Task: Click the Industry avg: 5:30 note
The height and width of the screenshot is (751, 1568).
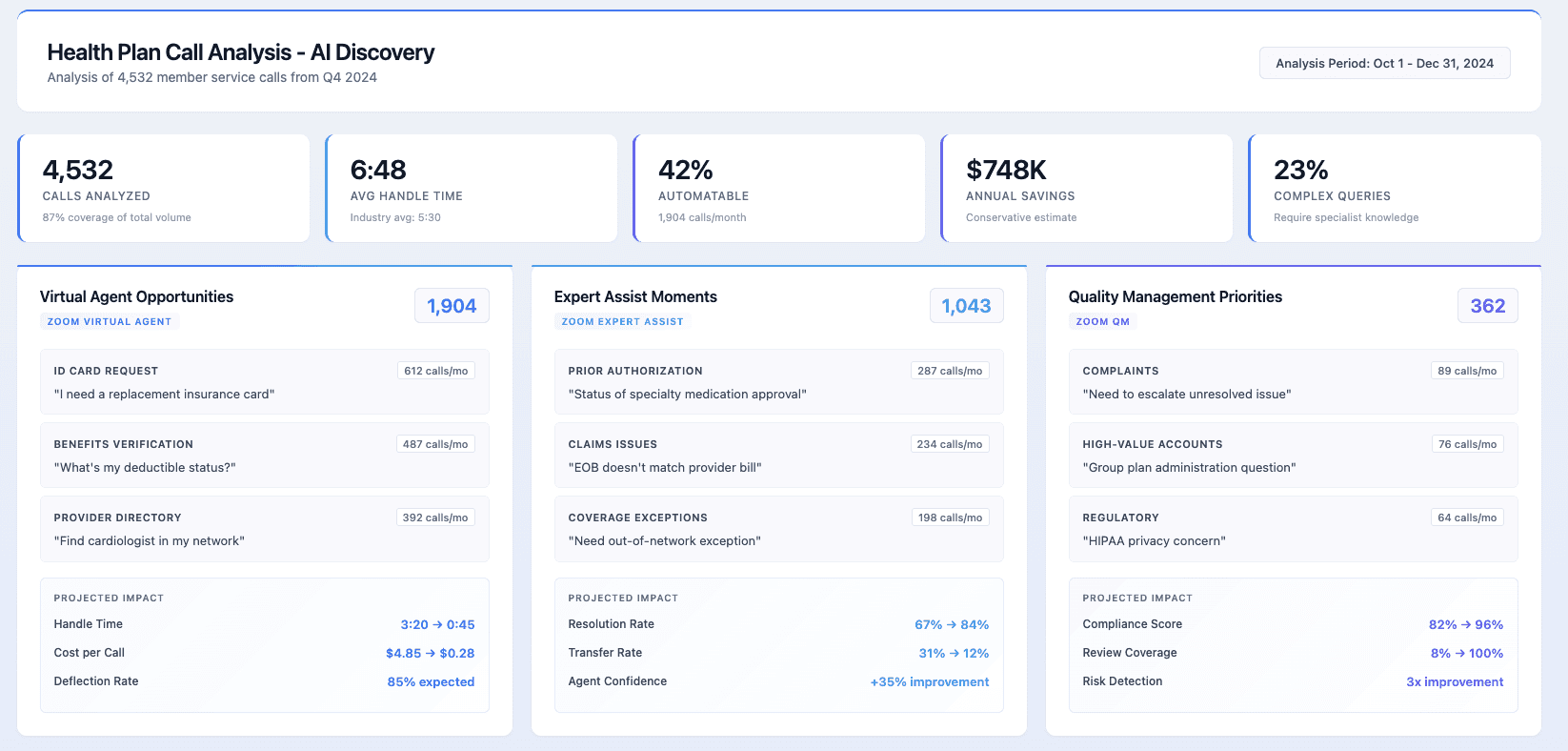Action: click(x=395, y=217)
